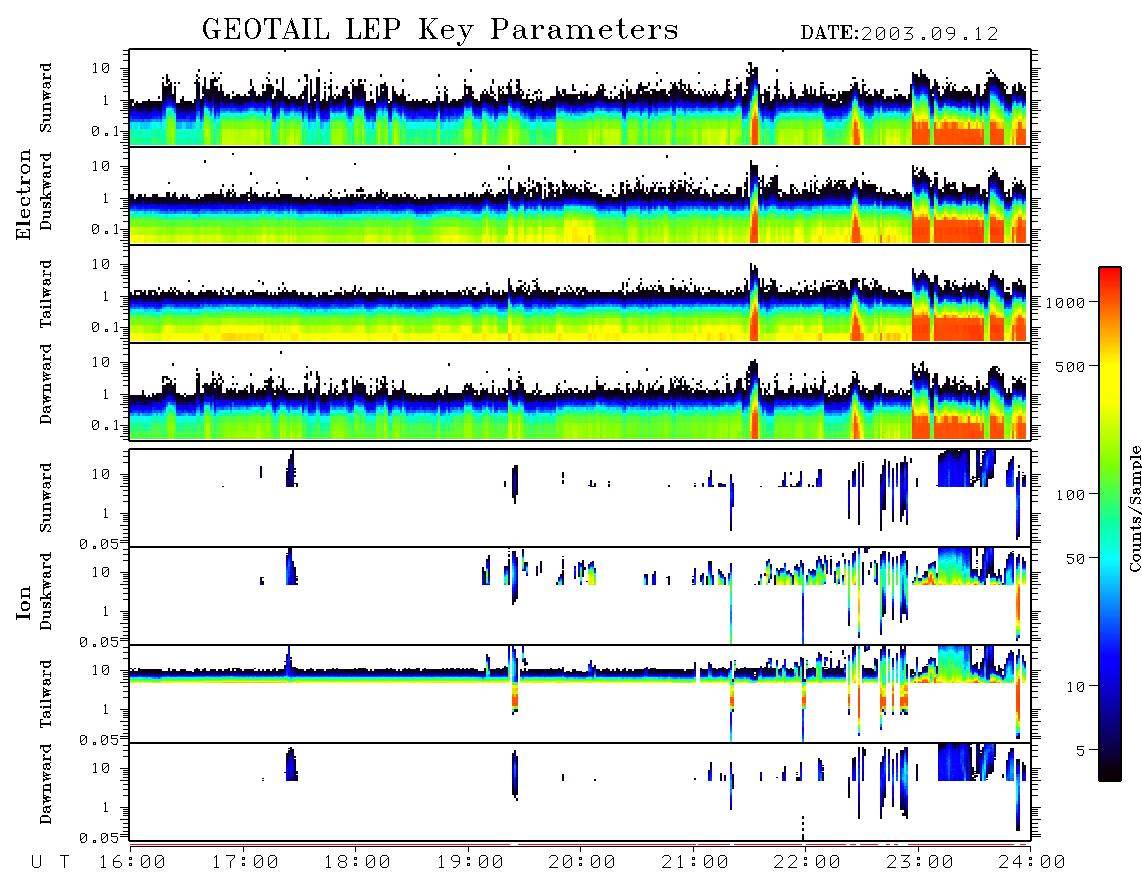
Task: Click the 1000 colorbar tick label
Action: pos(1065,302)
